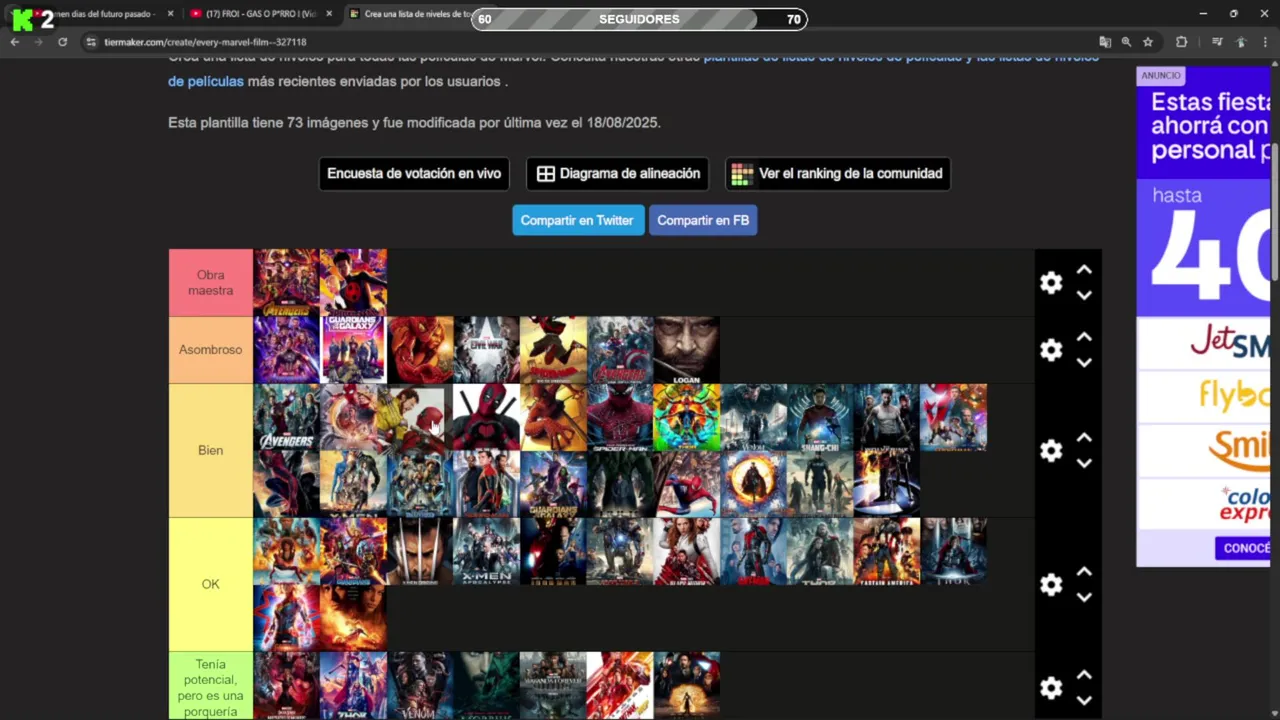This screenshot has height=720, width=1280.
Task: Reload the tiermaker page
Action: (62, 42)
